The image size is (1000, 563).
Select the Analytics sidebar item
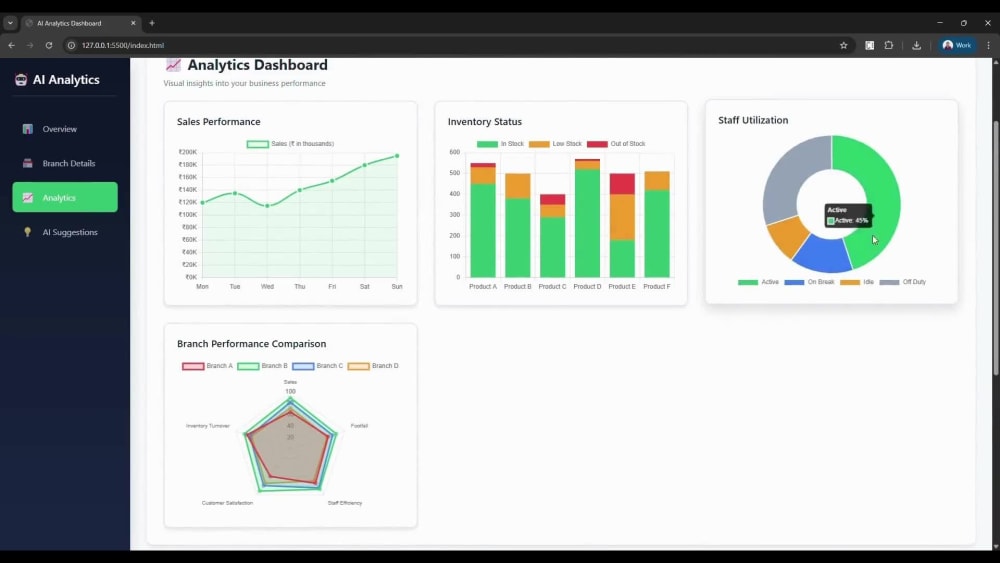click(x=64, y=197)
